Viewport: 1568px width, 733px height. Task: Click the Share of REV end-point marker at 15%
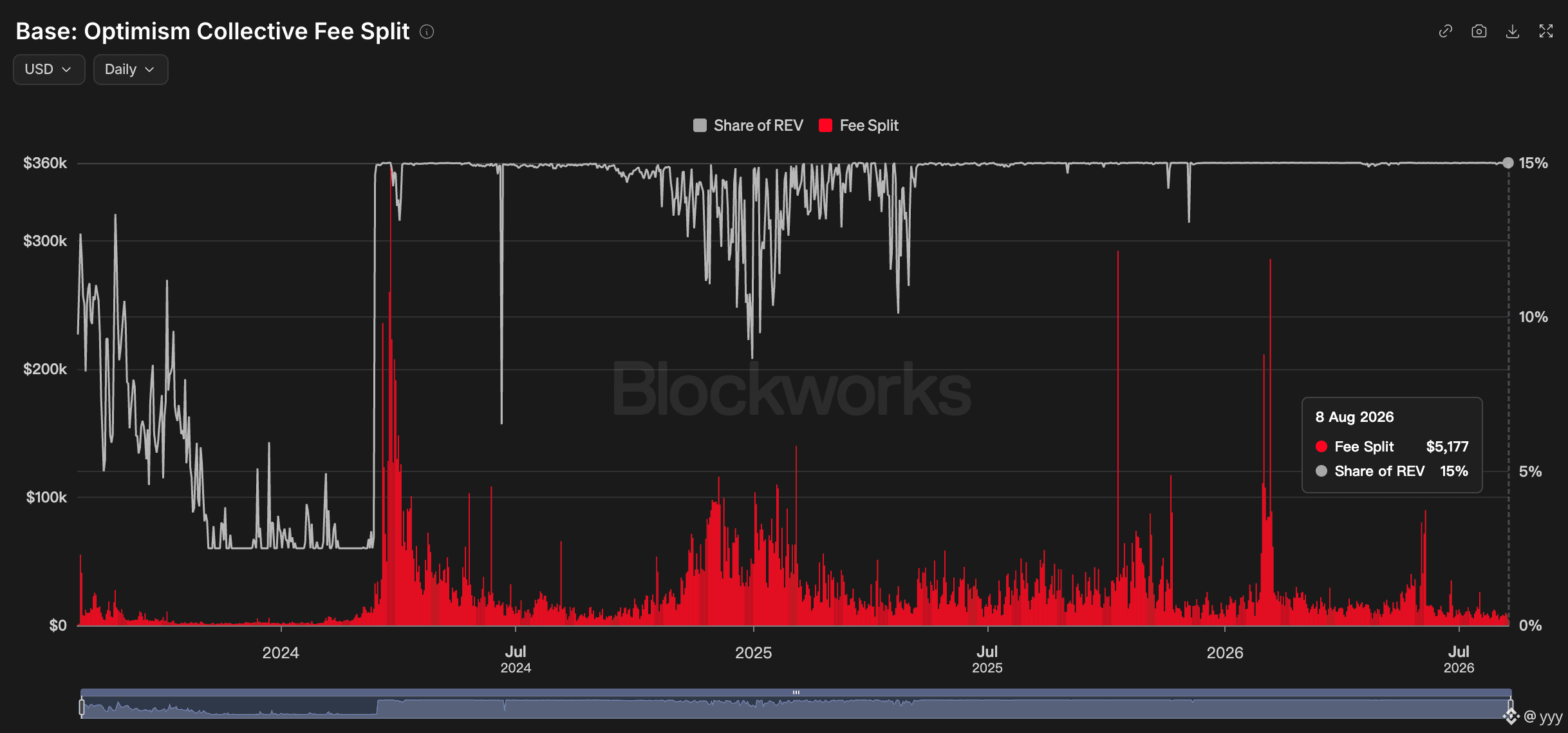tap(1508, 163)
